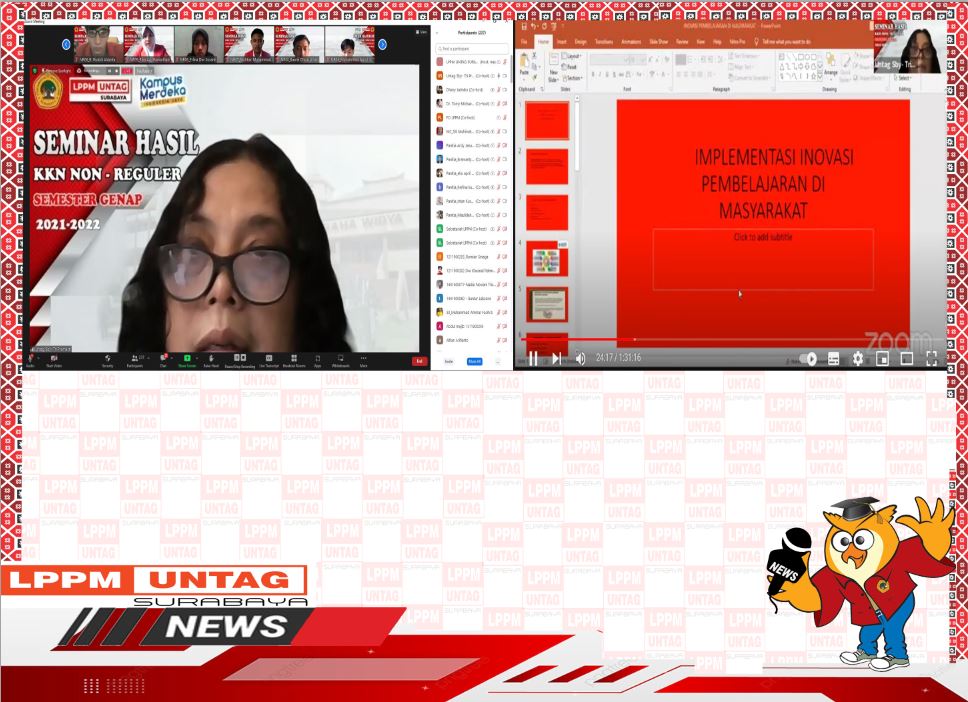Screen dimensions: 968x702
Task: Open Layout dropdown in Slides group
Action: [x=572, y=56]
